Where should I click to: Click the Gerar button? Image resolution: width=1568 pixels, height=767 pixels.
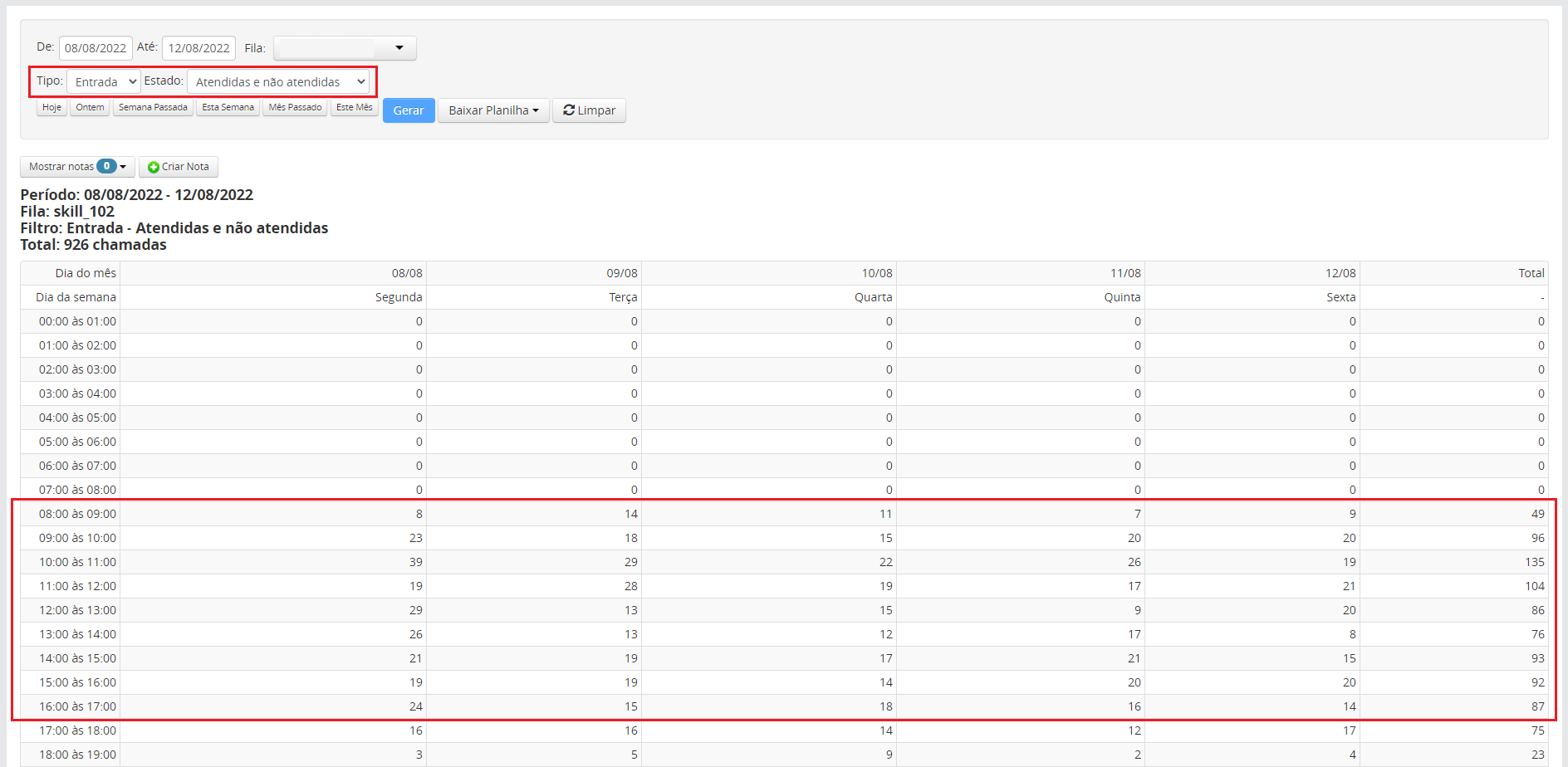click(409, 110)
